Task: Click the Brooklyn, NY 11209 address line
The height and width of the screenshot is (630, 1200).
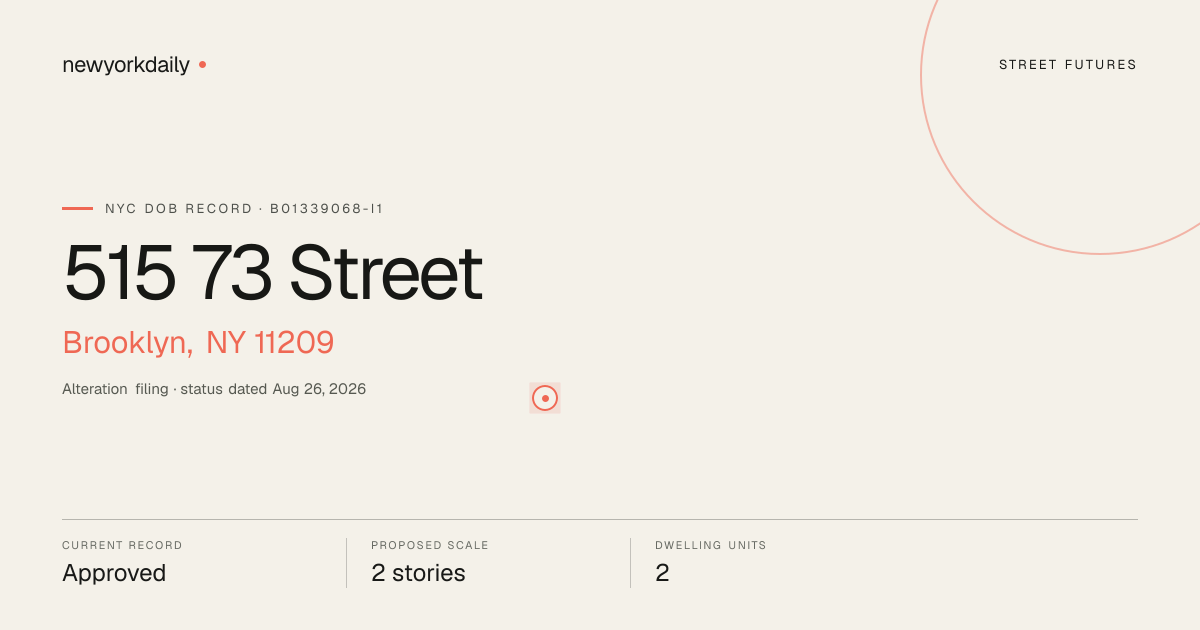Action: [198, 343]
